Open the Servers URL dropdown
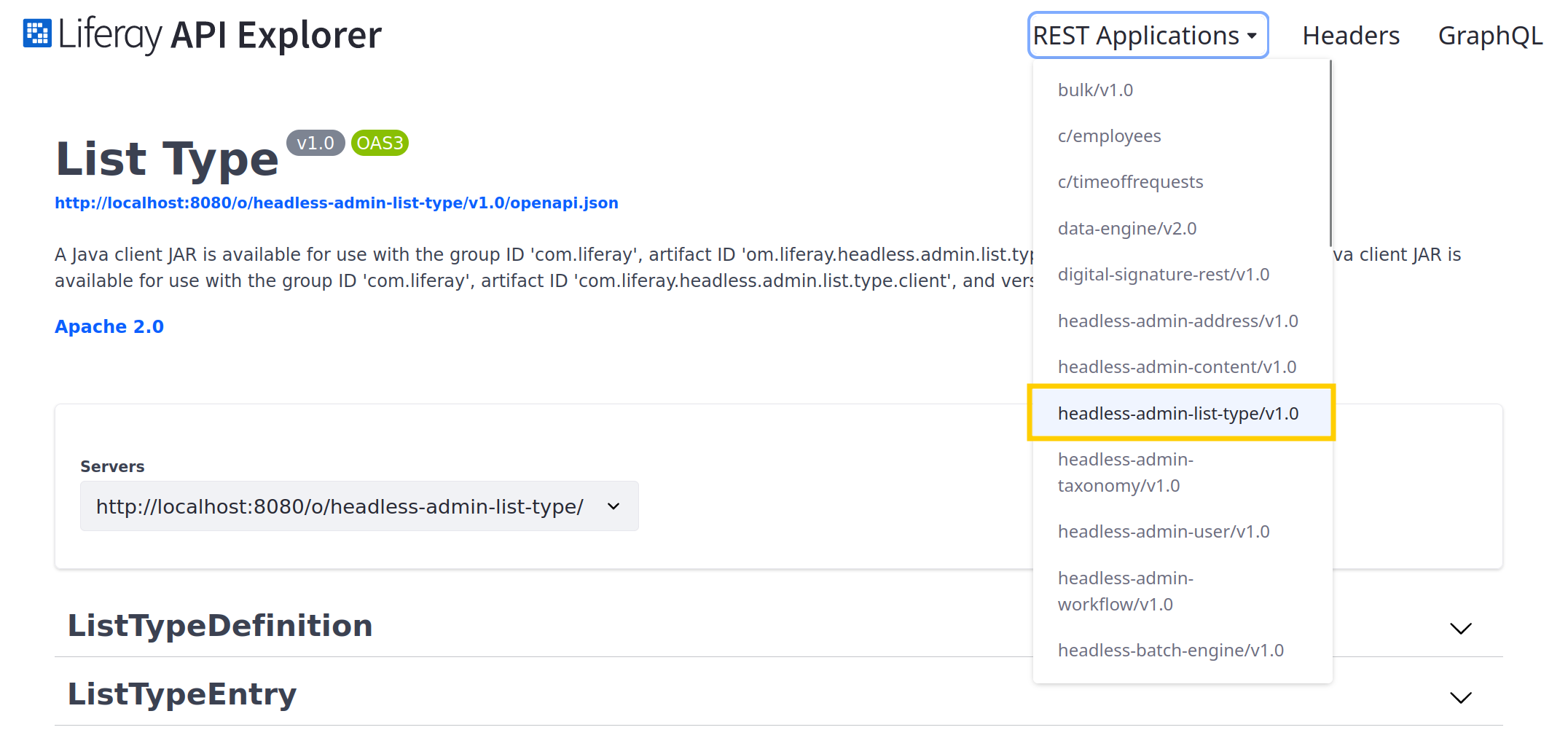The width and height of the screenshot is (1568, 746). [x=359, y=506]
